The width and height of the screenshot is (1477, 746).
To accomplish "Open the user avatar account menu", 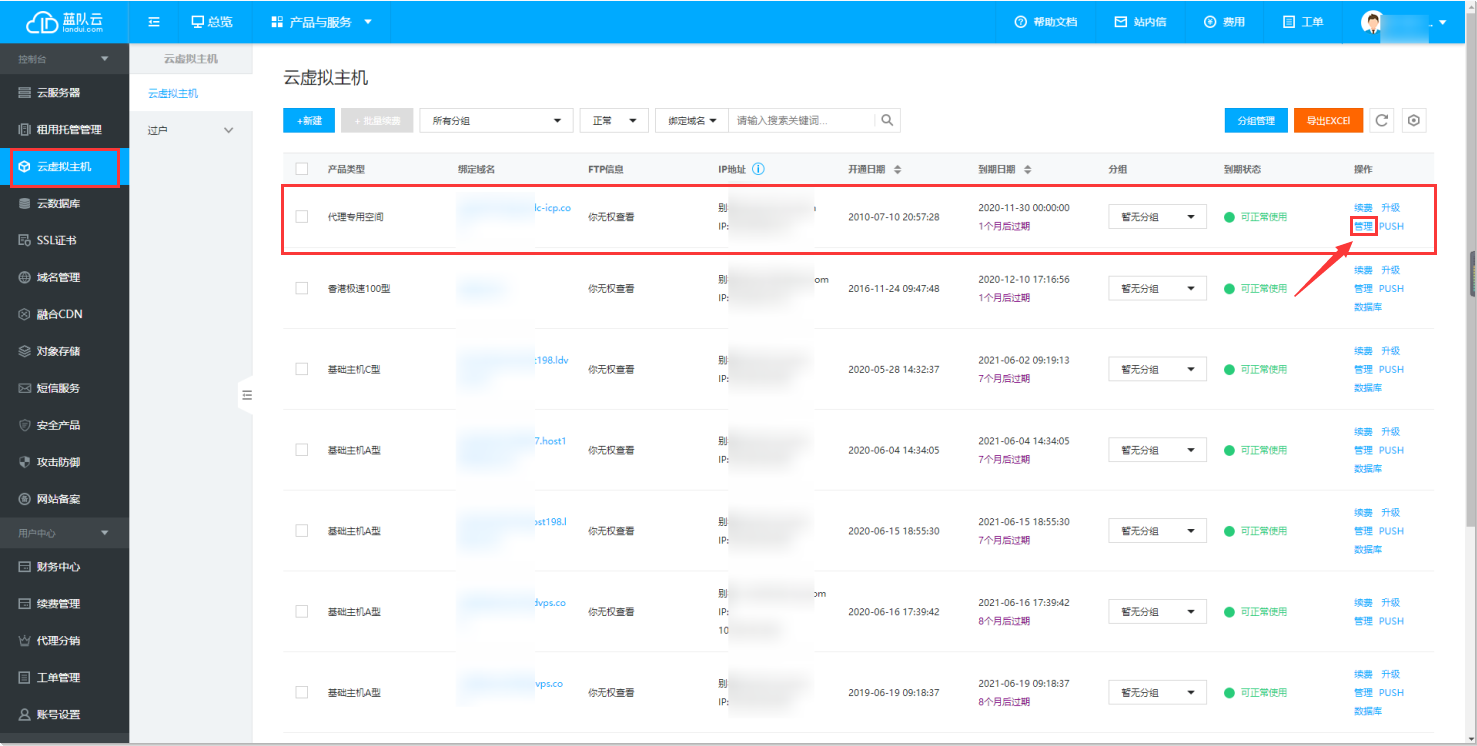I will coord(1404,22).
